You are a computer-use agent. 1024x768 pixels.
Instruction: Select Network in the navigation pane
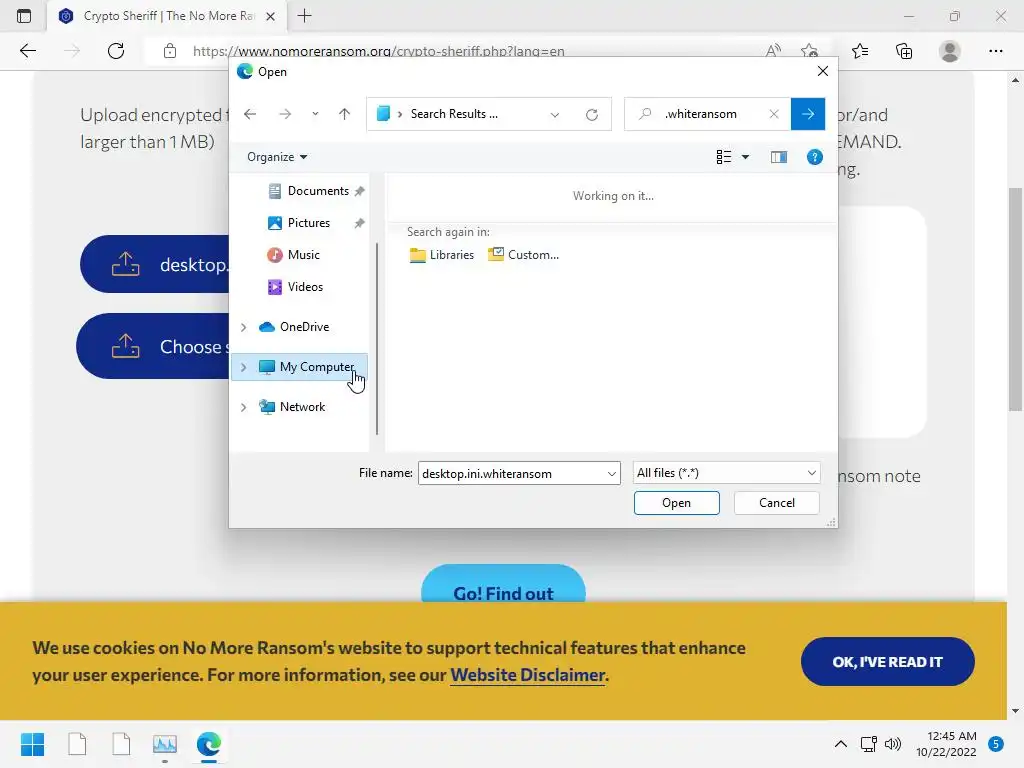pyautogui.click(x=302, y=407)
